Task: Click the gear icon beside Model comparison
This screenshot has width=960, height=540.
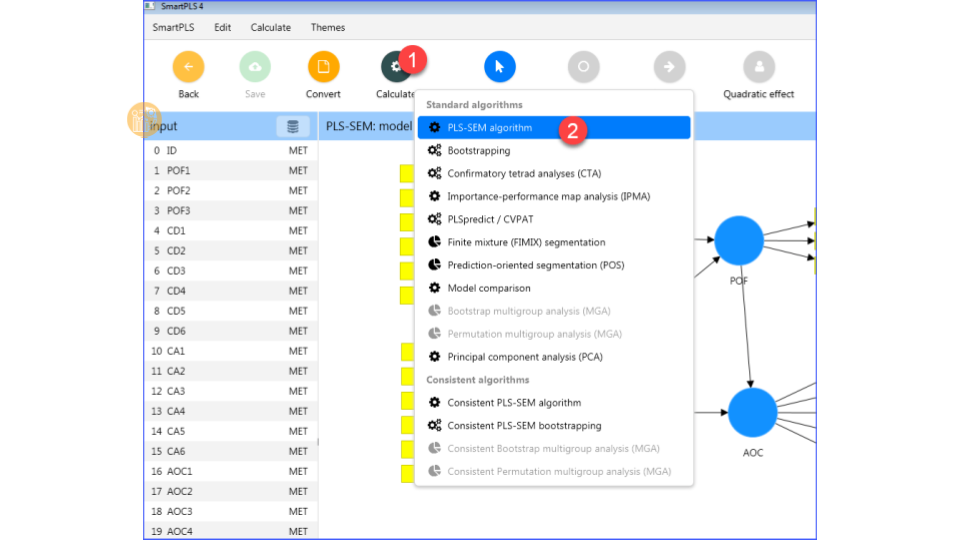Action: [434, 288]
